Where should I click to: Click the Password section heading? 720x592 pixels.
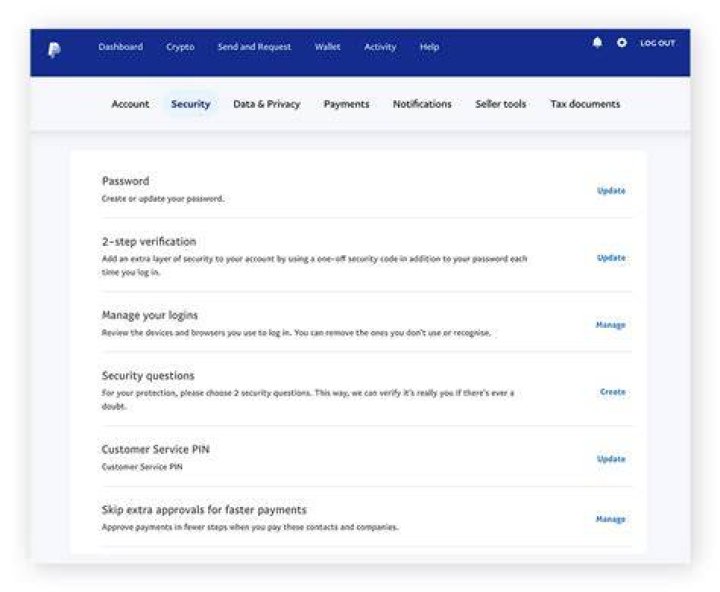125,181
